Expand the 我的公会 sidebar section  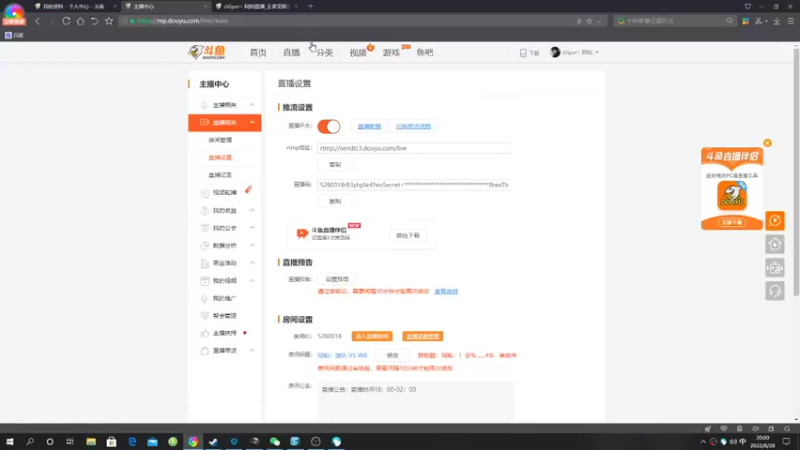(x=252, y=228)
